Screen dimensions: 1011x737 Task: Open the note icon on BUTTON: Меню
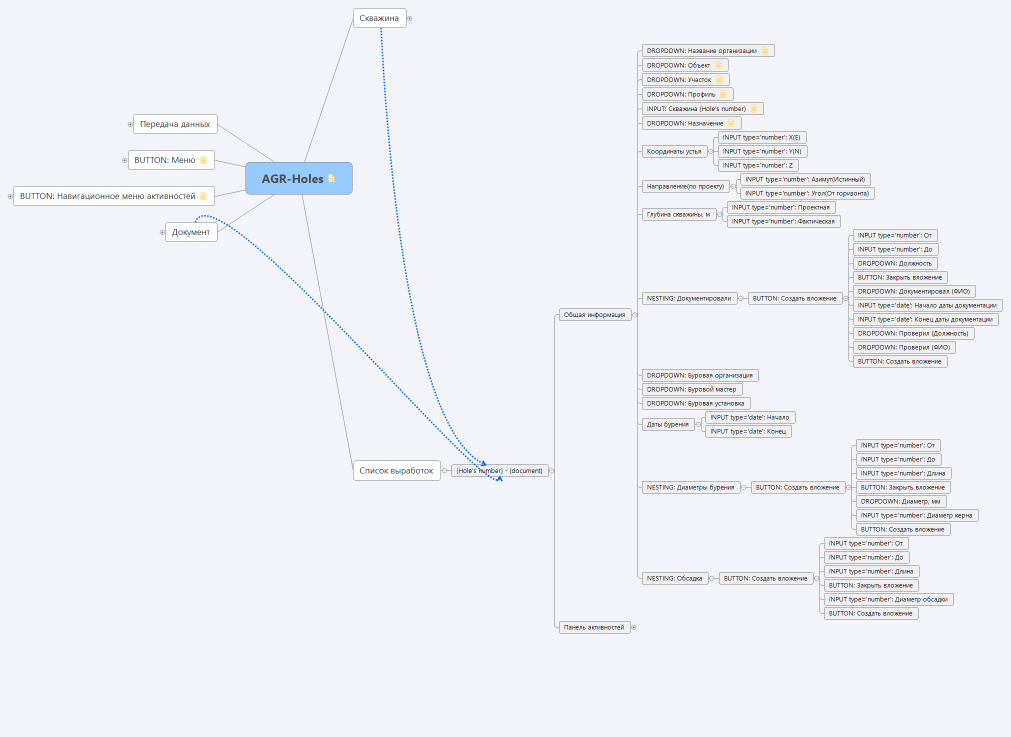[x=203, y=160]
